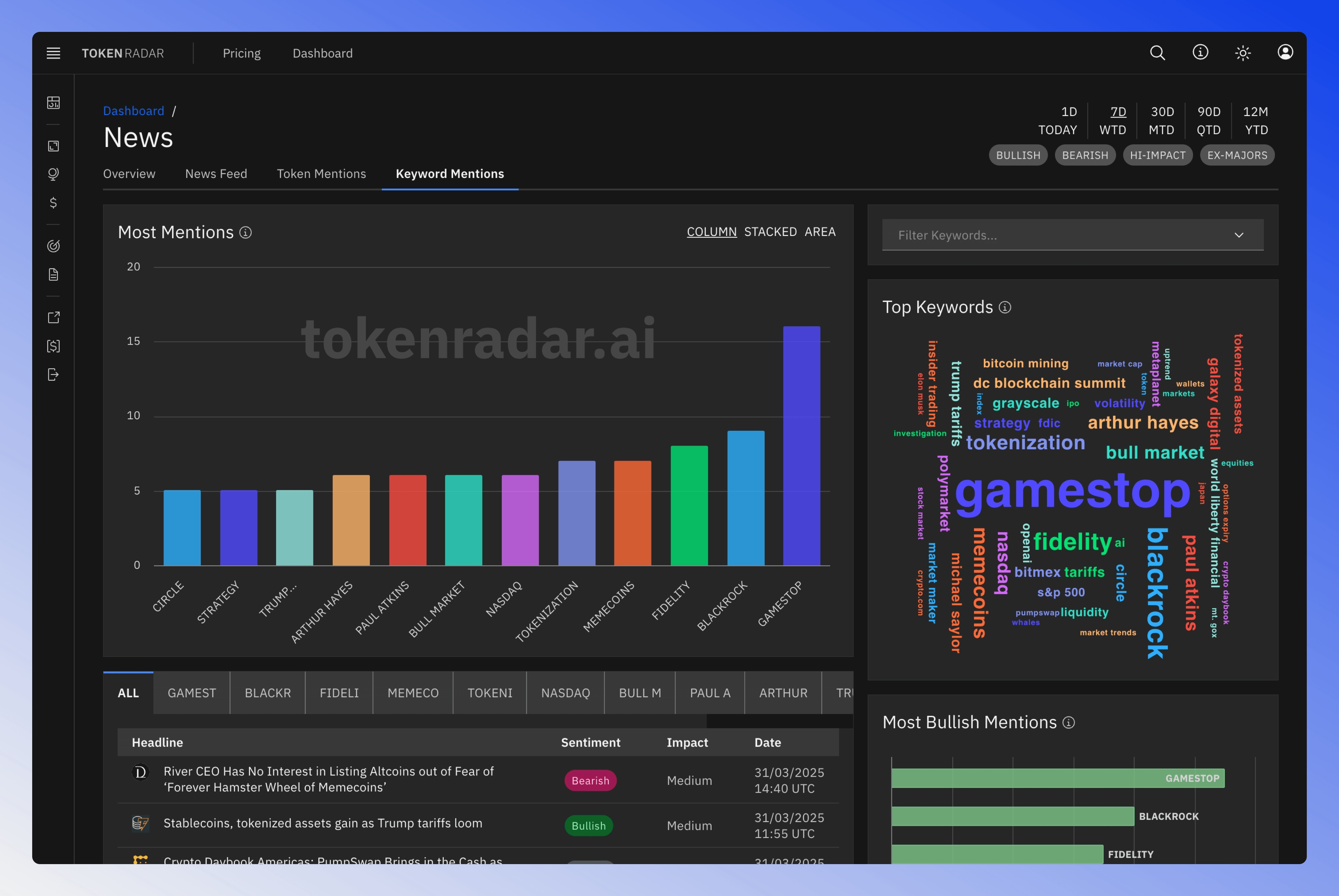Screen dimensions: 1339x896
Task: Click blackrock in the word cloud
Action: pyautogui.click(x=1157, y=593)
